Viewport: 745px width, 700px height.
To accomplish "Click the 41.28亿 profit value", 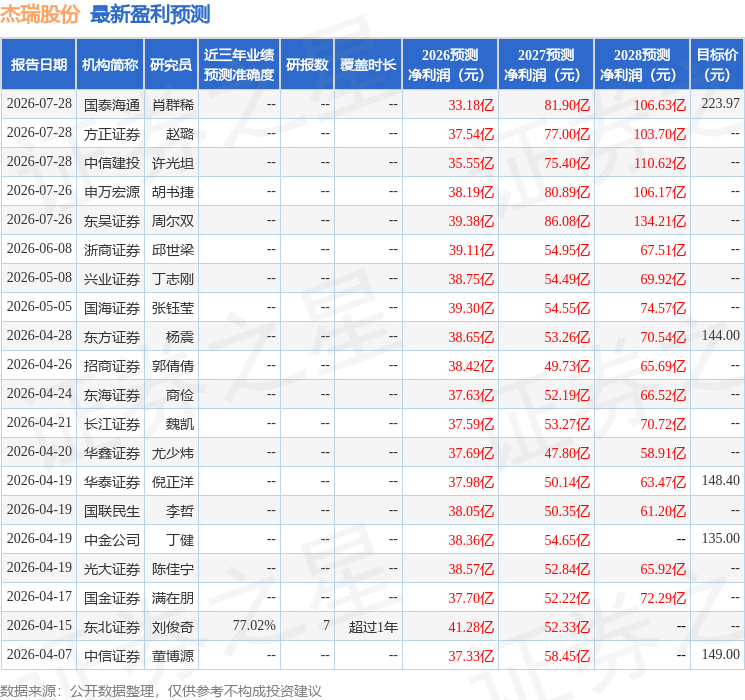I will tap(471, 627).
